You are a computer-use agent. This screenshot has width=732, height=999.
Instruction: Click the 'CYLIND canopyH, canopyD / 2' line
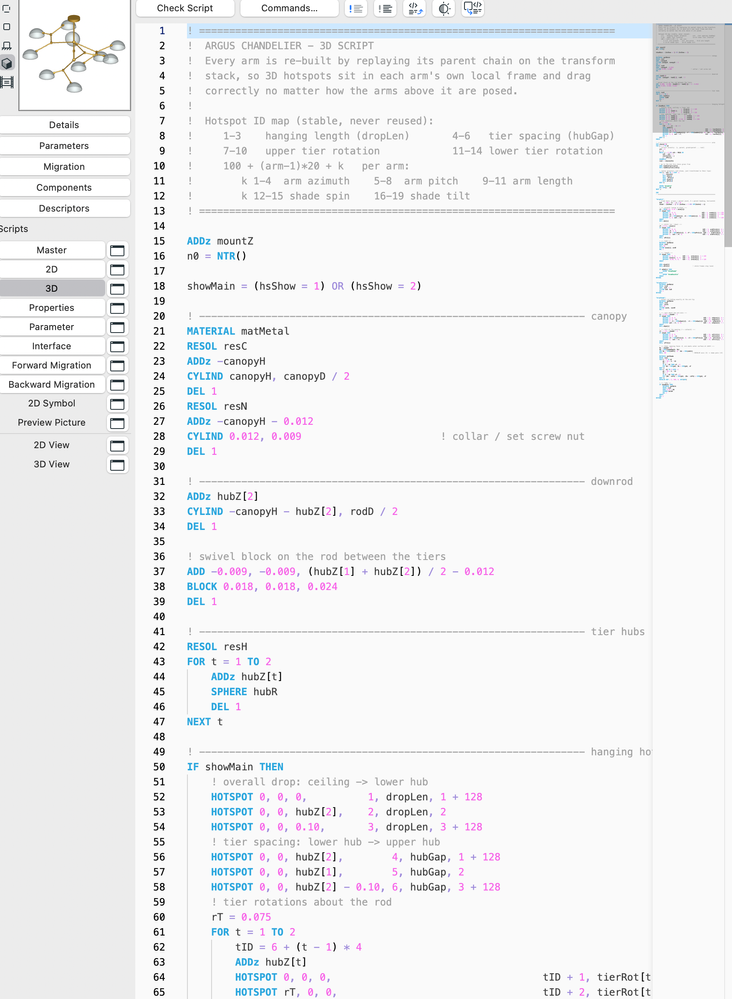[268, 377]
